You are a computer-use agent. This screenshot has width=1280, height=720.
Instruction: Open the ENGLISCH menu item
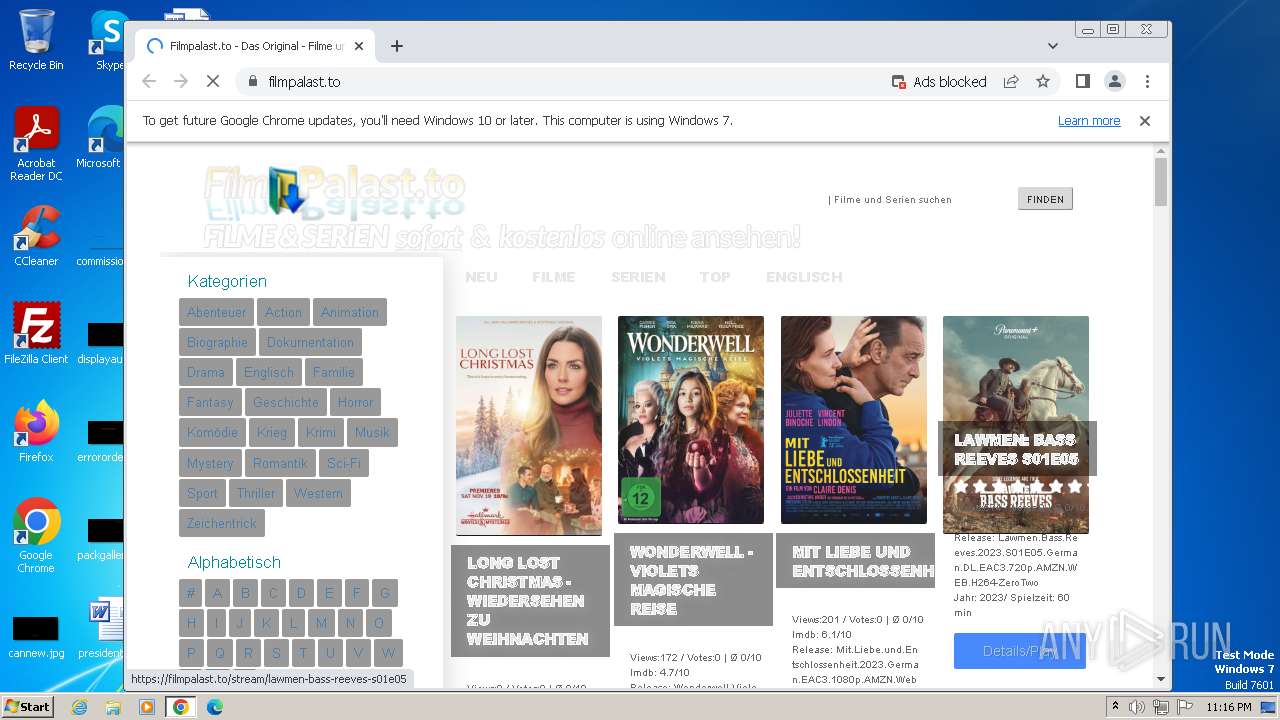(804, 277)
